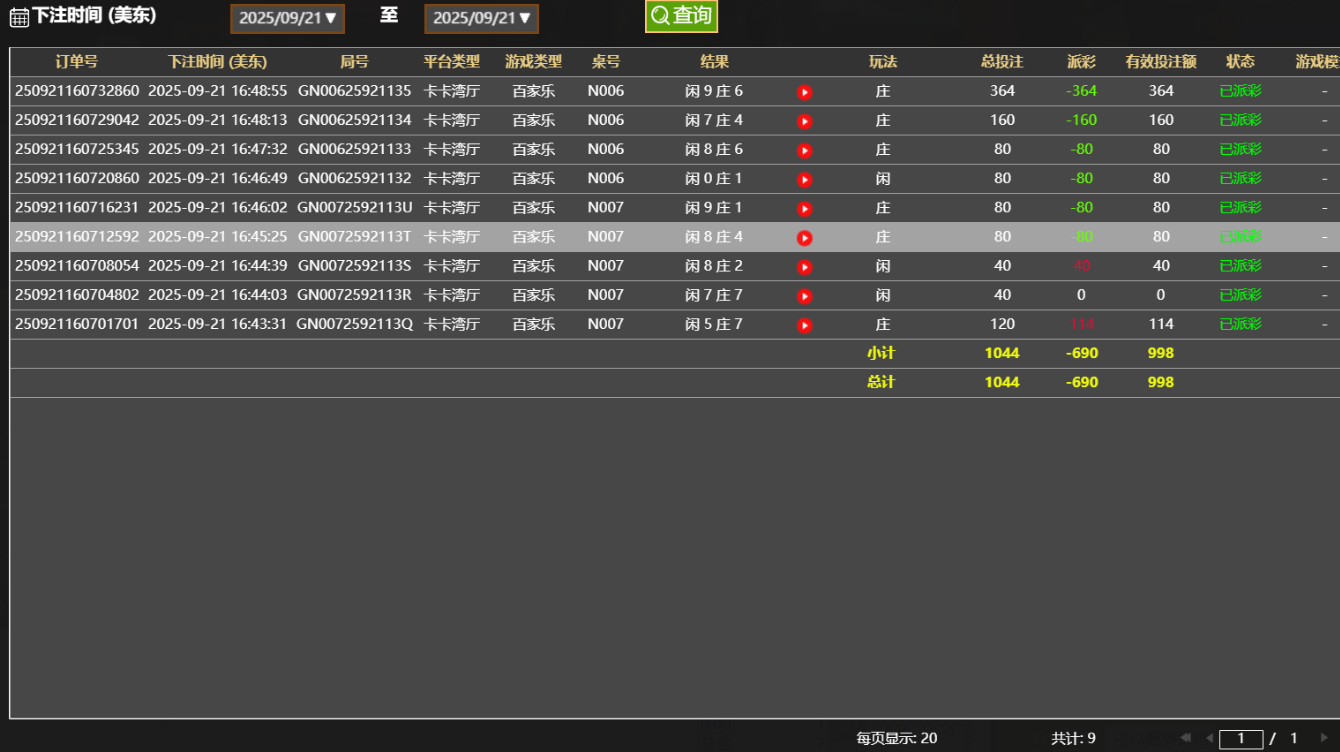Open the start date dropdown

[x=288, y=18]
